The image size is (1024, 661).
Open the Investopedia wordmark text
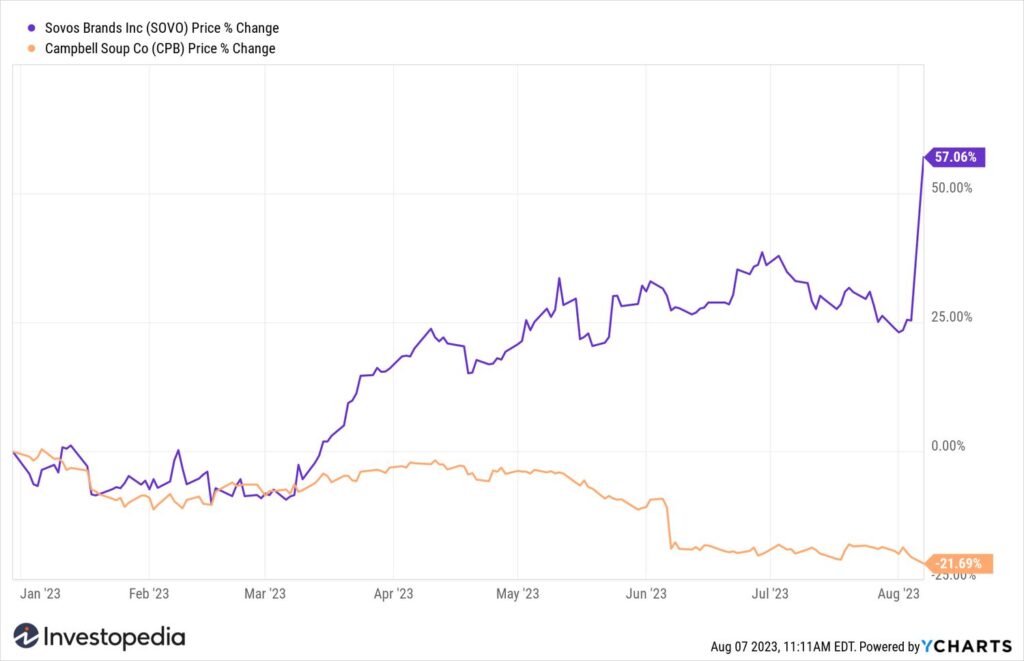click(x=114, y=637)
